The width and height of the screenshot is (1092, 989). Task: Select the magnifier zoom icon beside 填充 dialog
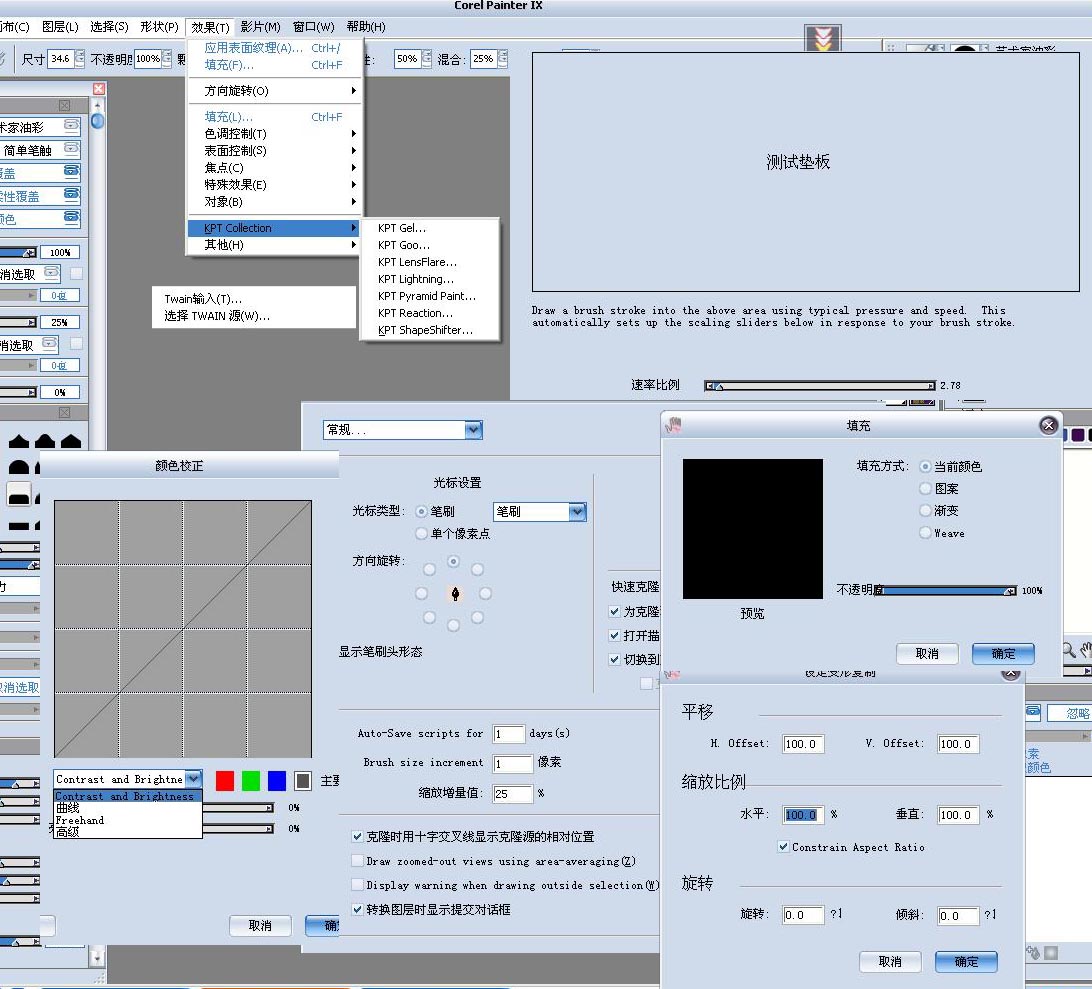coord(1068,650)
